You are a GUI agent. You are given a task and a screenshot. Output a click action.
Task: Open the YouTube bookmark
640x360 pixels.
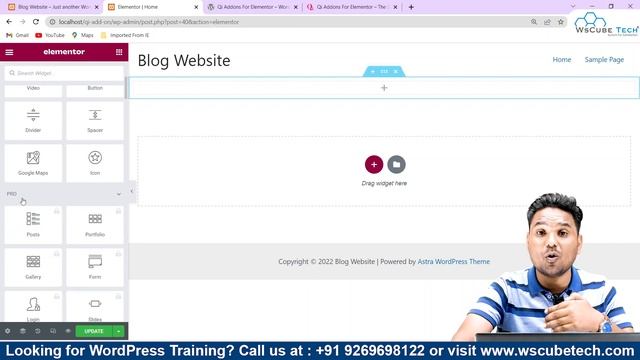(x=50, y=36)
